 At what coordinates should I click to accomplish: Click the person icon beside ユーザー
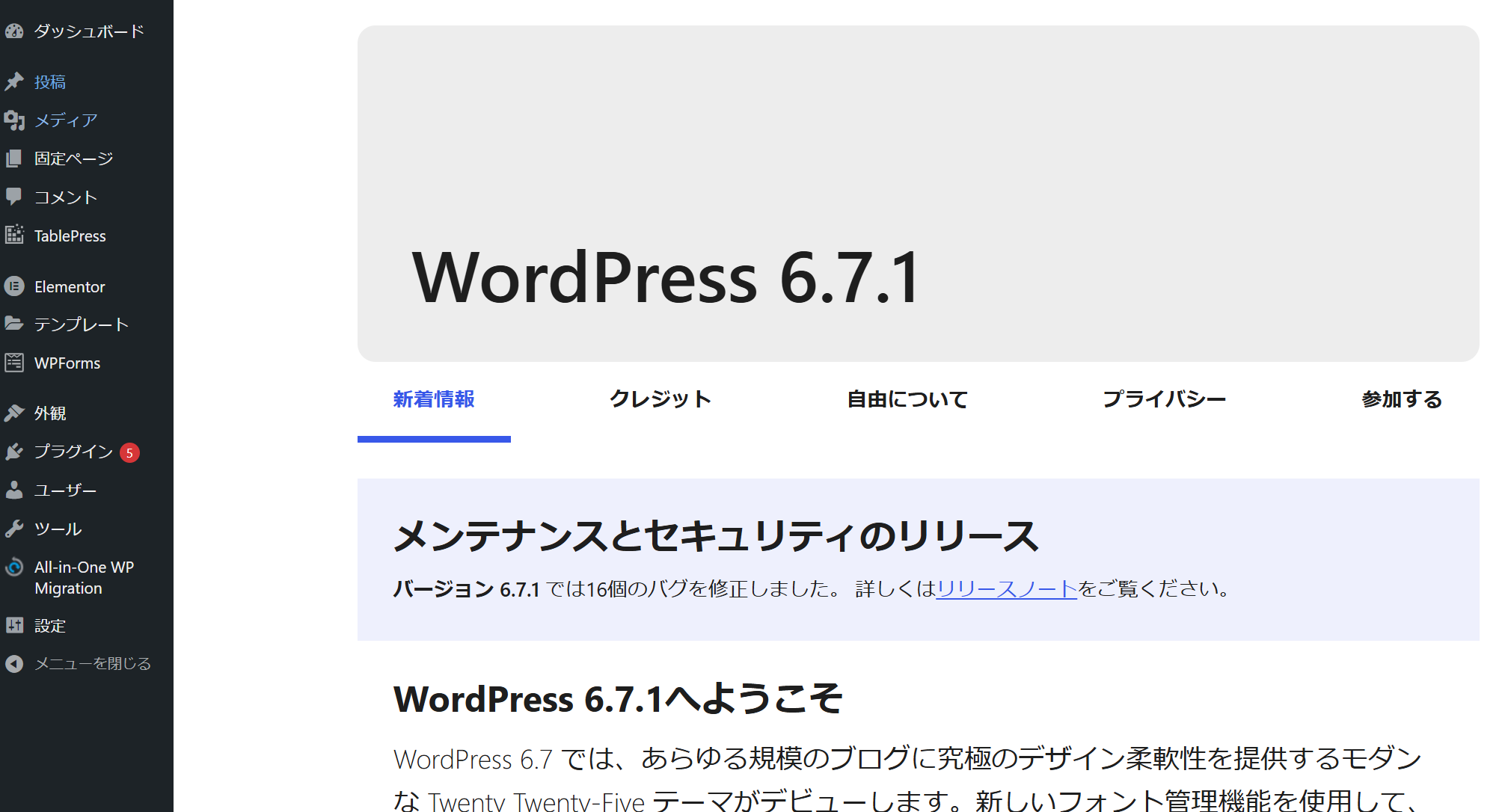click(x=14, y=490)
